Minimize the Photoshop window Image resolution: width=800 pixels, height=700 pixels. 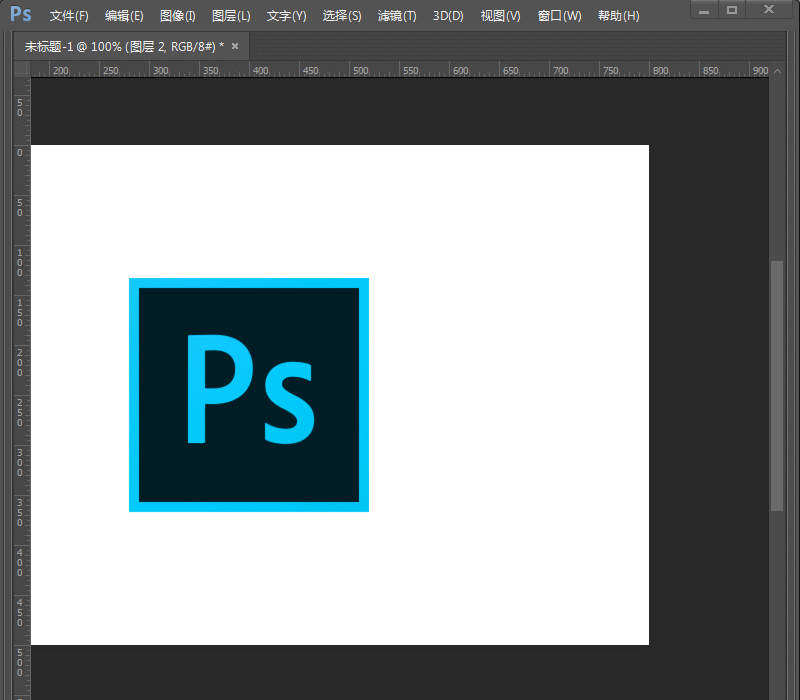[x=705, y=9]
